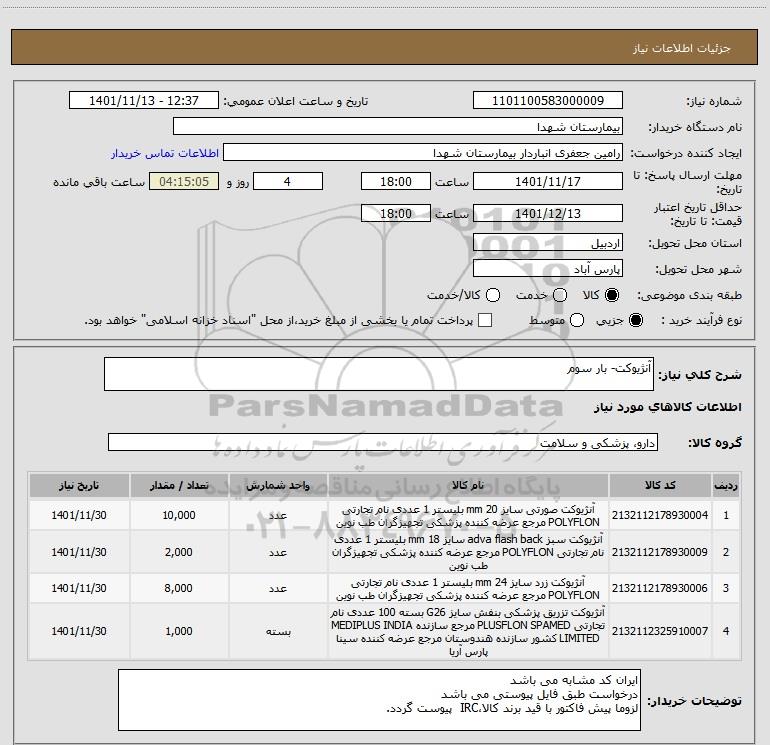Click the PLUSFLON SPAMED G26 item name
770x745 pixels.
tap(468, 632)
